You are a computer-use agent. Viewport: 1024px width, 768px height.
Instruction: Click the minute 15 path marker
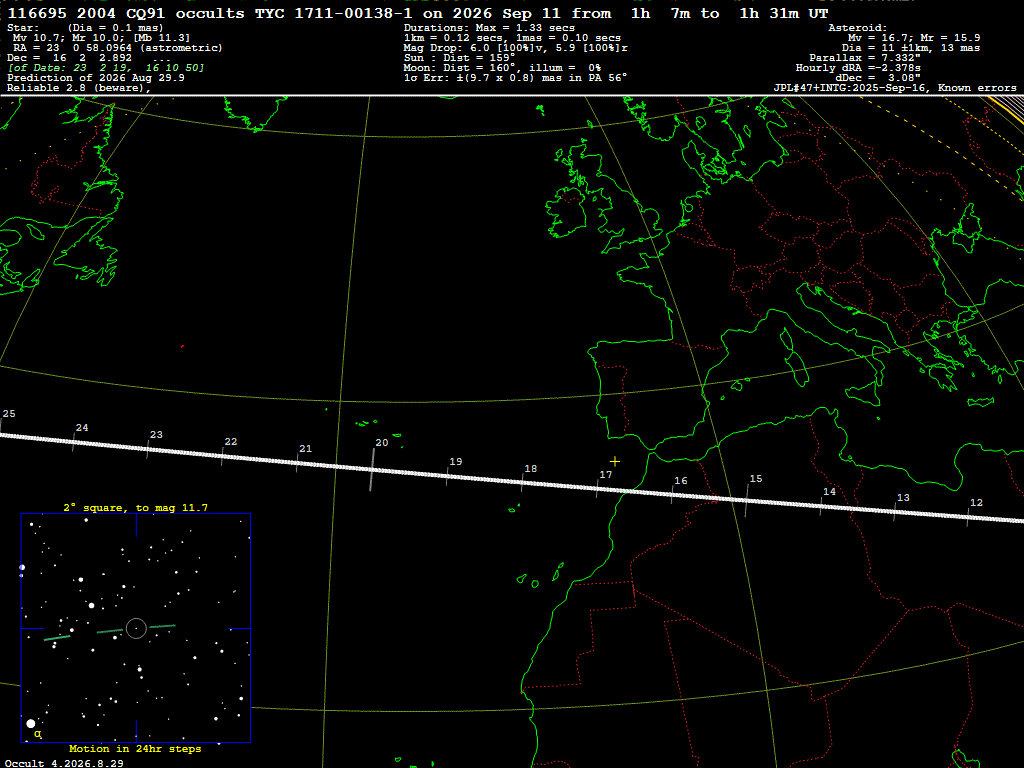click(747, 501)
